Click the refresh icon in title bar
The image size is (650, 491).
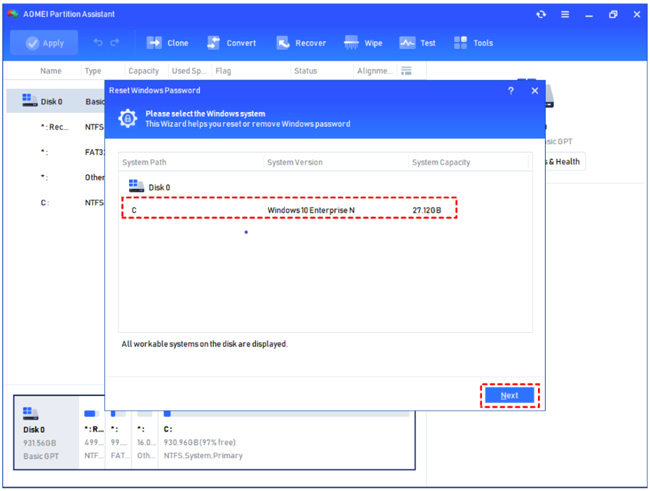pos(541,15)
